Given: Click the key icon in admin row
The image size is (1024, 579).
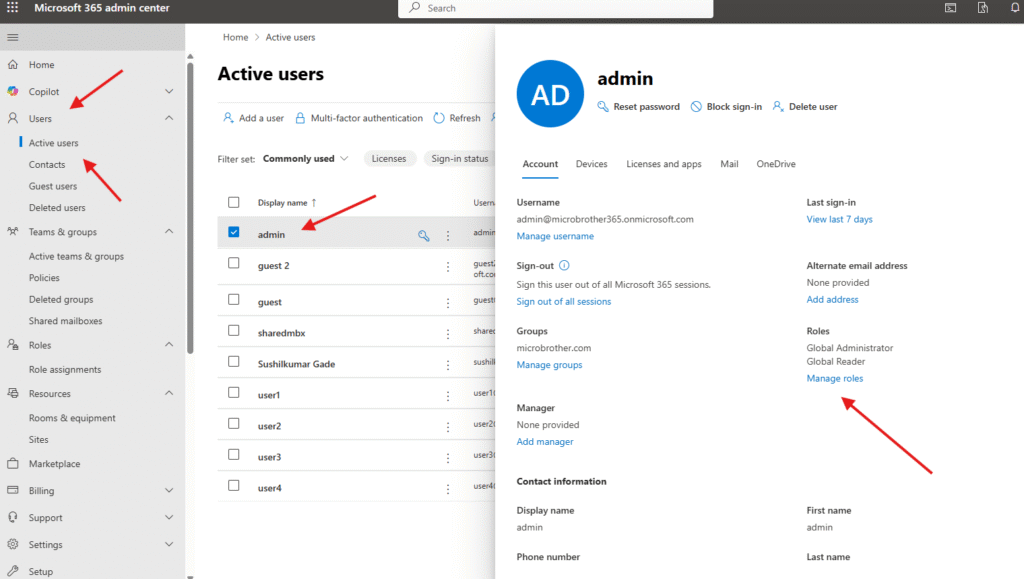Looking at the screenshot, I should click(x=424, y=236).
